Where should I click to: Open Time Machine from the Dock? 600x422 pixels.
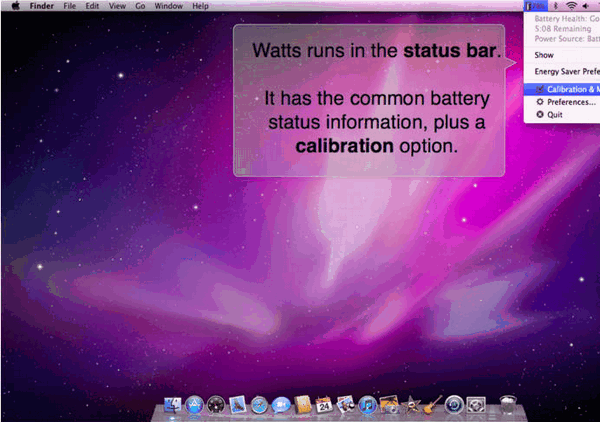click(x=454, y=405)
